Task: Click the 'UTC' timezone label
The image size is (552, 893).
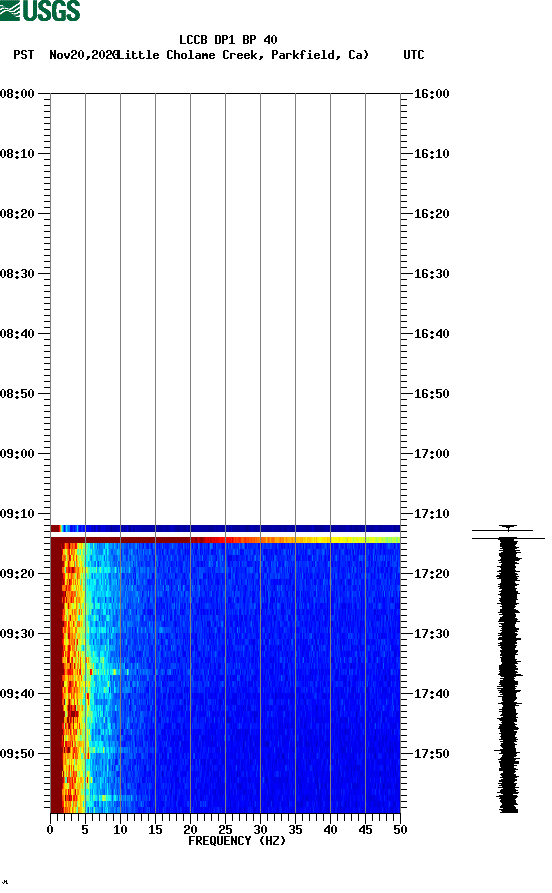Action: [x=414, y=55]
